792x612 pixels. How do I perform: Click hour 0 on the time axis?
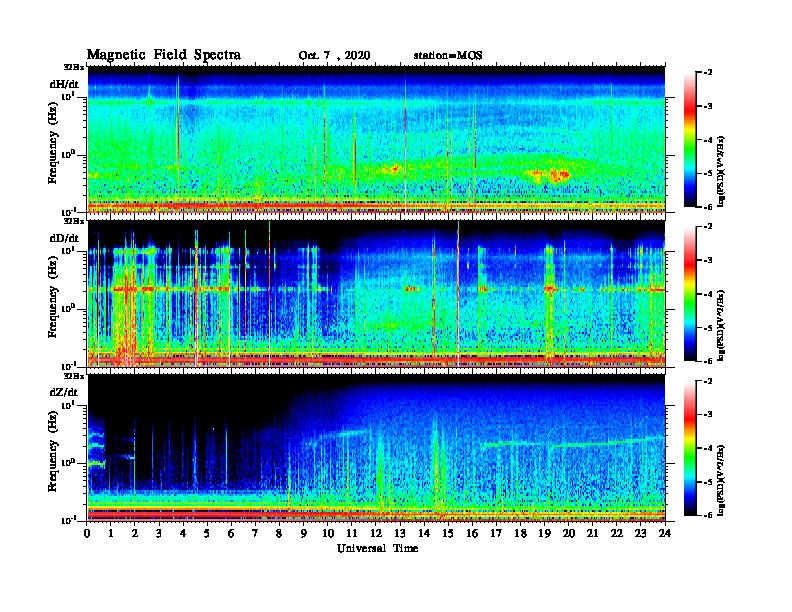tap(87, 533)
